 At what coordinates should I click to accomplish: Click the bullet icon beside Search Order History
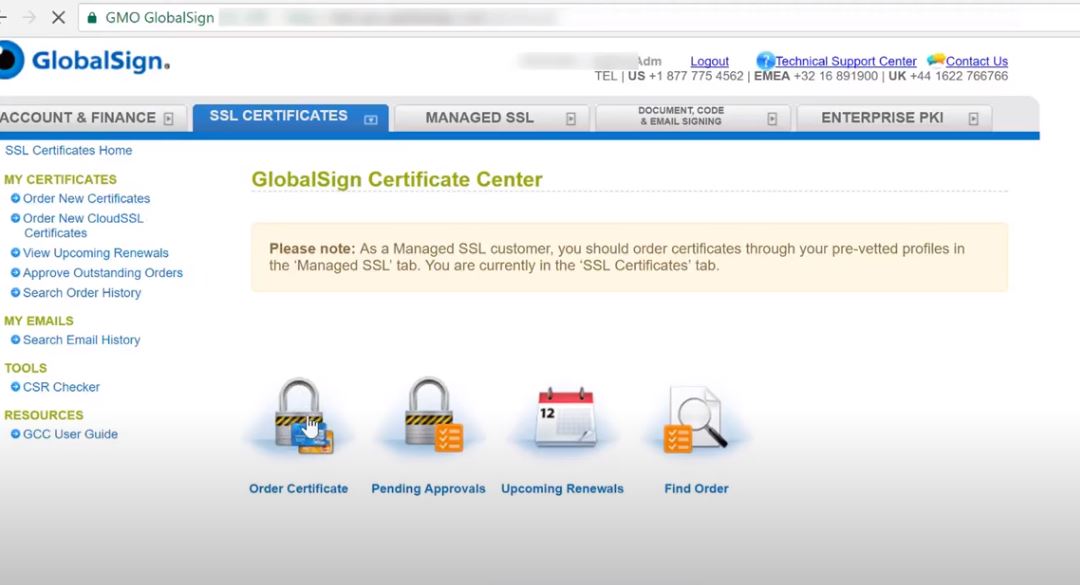[x=15, y=293]
